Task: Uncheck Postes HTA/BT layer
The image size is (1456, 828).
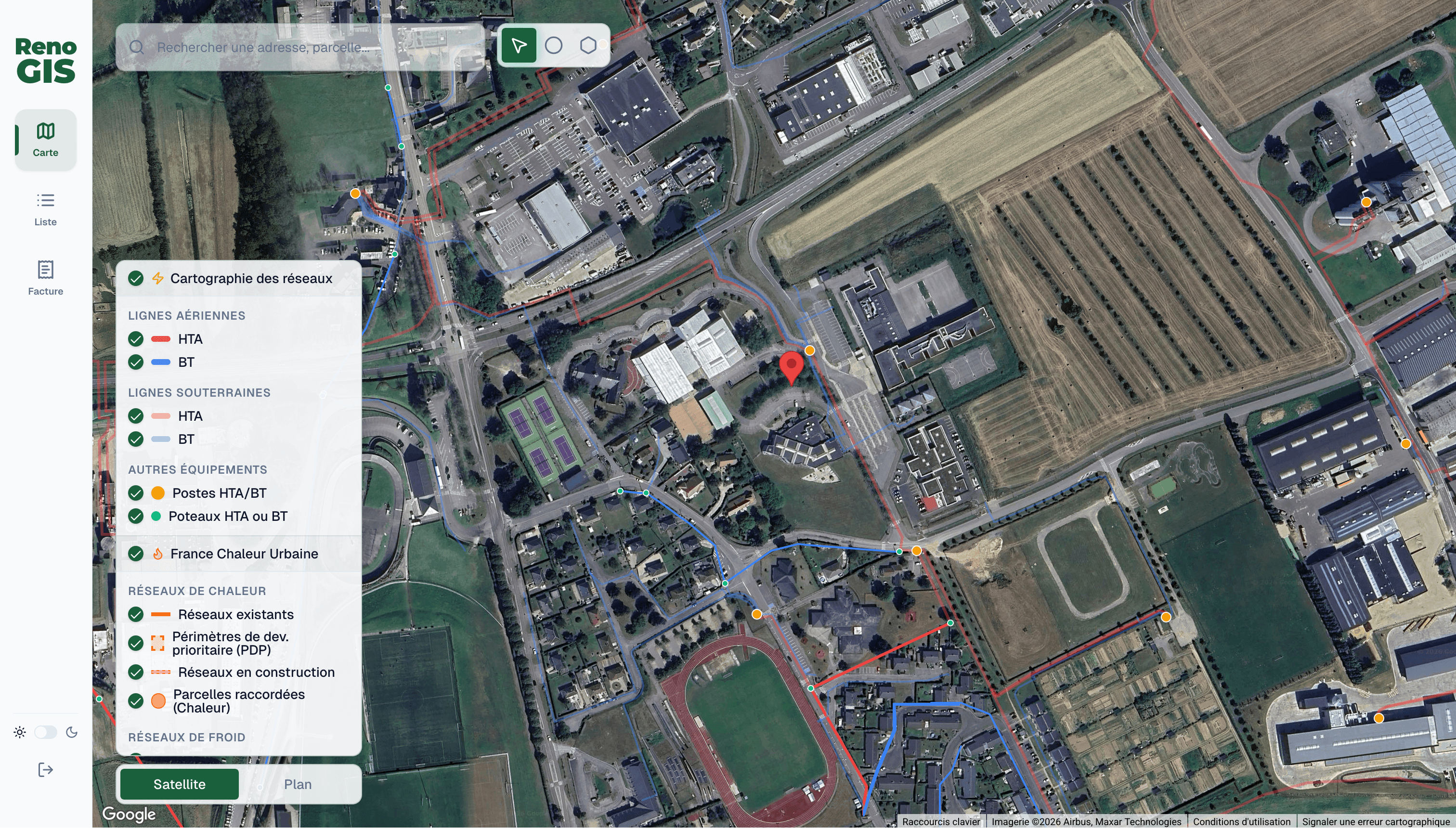Action: click(x=135, y=493)
